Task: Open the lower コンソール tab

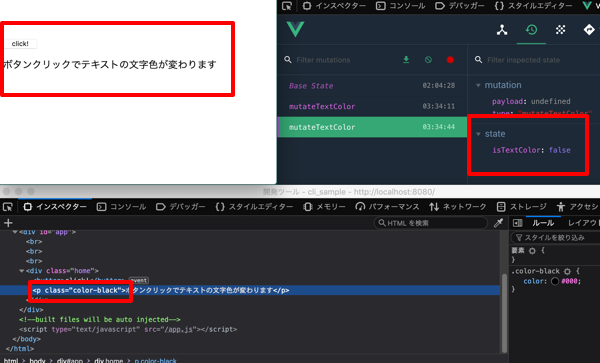Action: pos(121,207)
